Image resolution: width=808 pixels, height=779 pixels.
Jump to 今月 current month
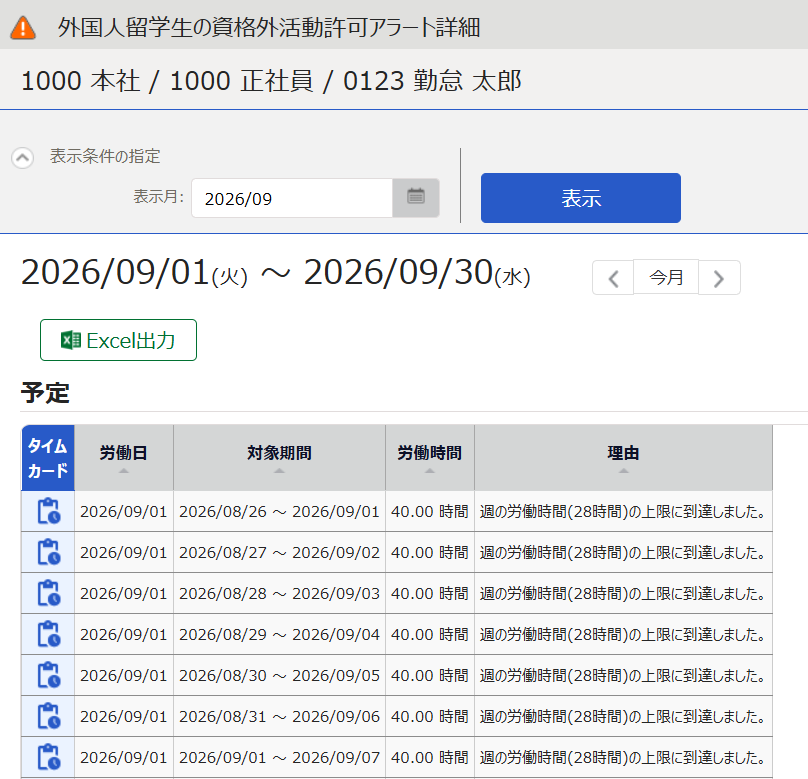pos(666,278)
